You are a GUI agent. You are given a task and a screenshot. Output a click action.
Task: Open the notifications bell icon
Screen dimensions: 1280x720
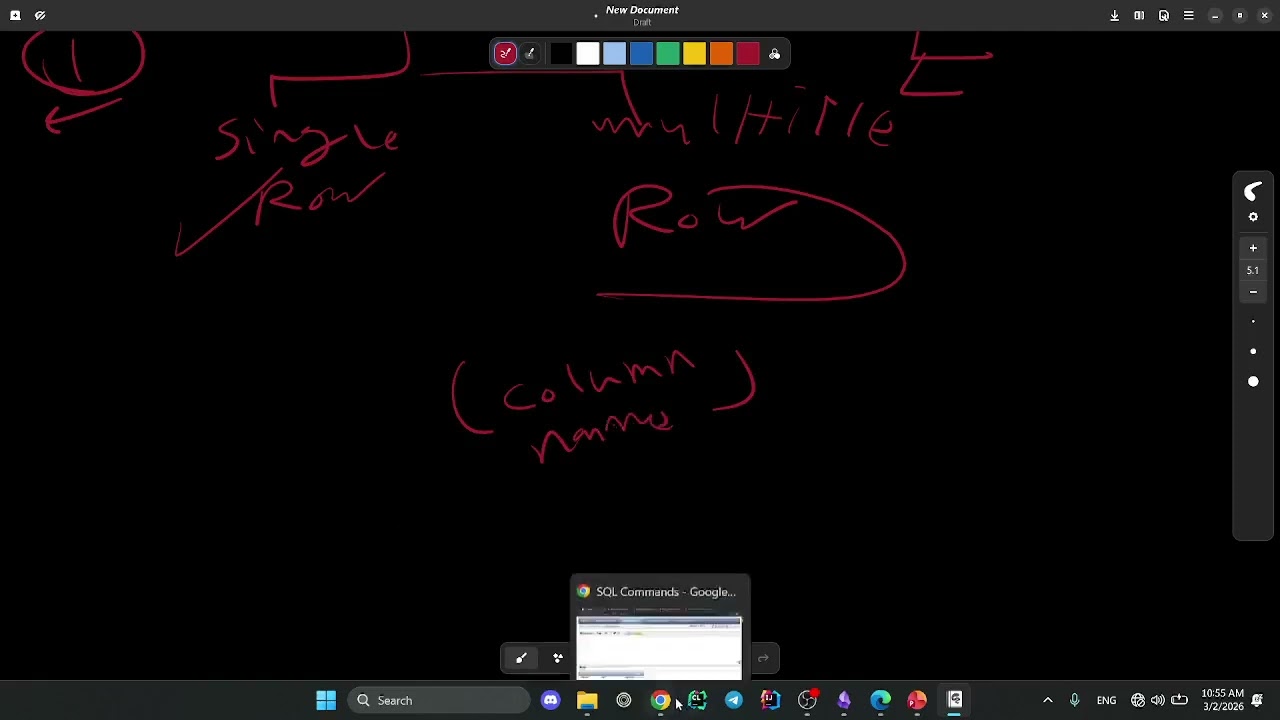click(x=1257, y=700)
